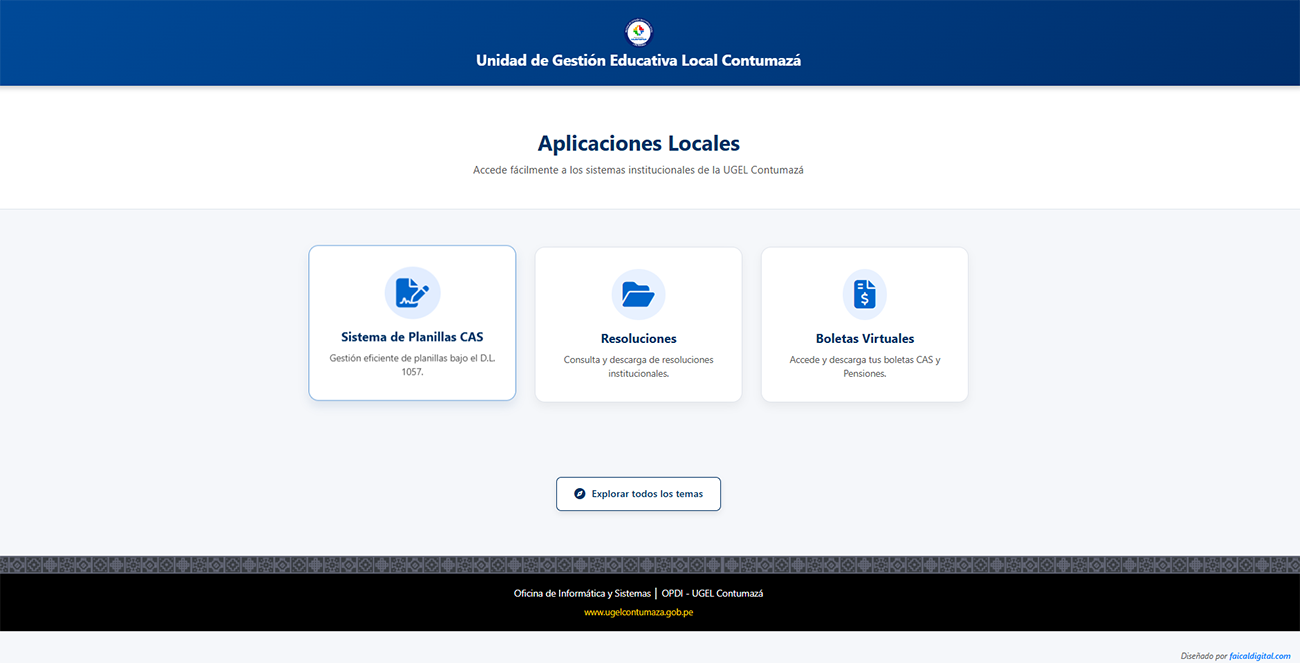Viewport: 1300px width, 663px height.
Task: Click the dollar invoice icon for Boletas Virtuales
Action: click(x=864, y=294)
